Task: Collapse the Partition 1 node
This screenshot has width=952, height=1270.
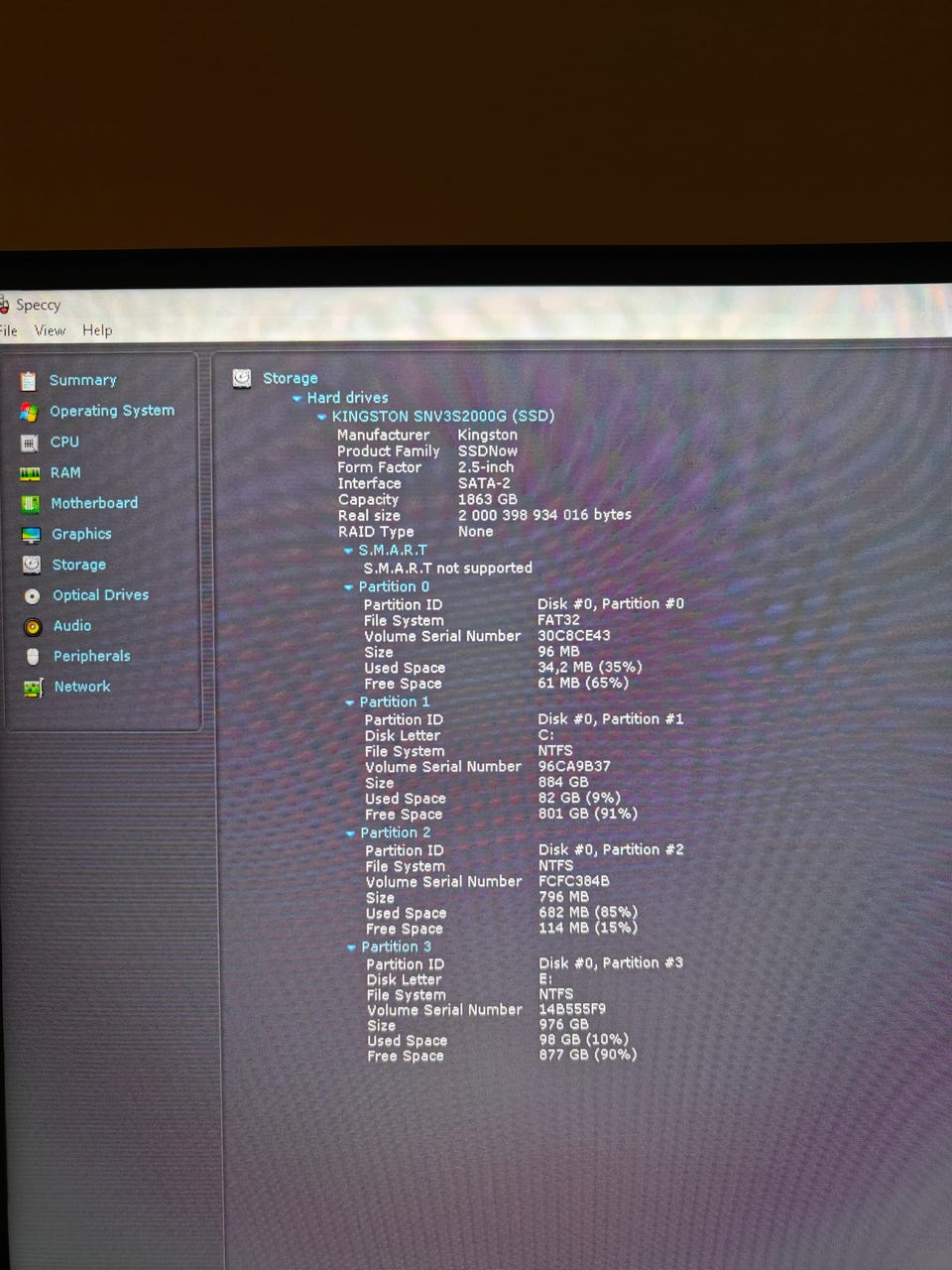Action: (x=349, y=702)
